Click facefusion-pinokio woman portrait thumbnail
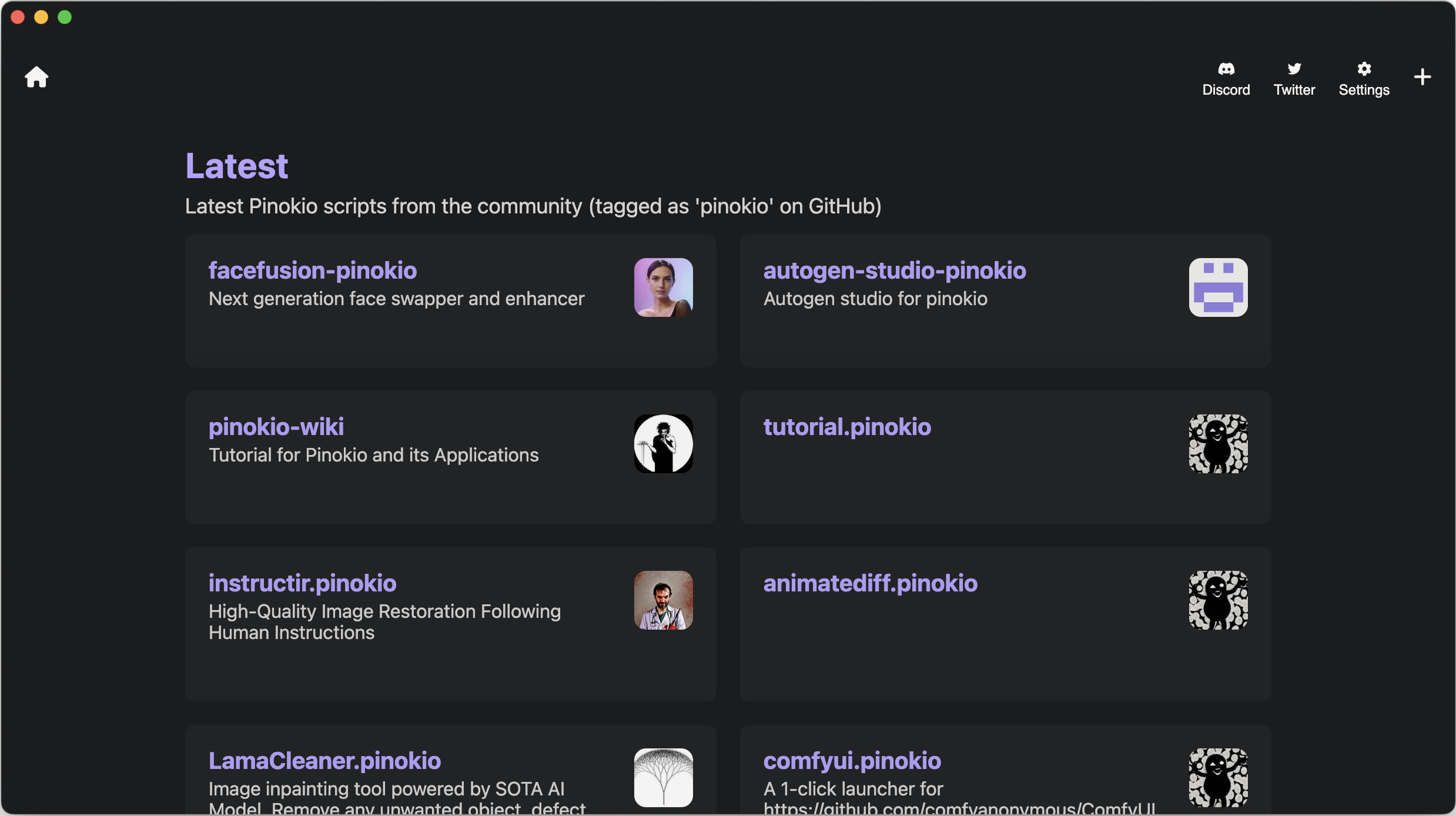1456x816 pixels. pos(663,287)
